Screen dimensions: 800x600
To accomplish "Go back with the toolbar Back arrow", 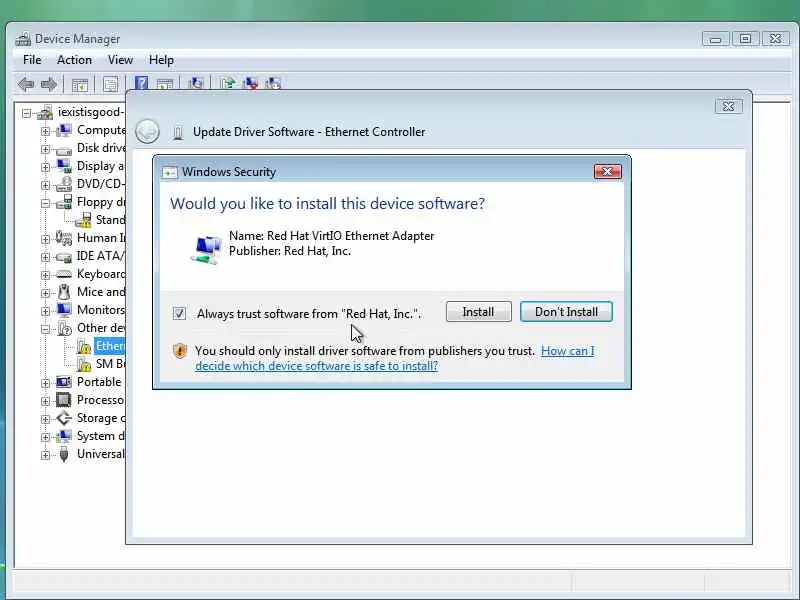I will coord(26,84).
